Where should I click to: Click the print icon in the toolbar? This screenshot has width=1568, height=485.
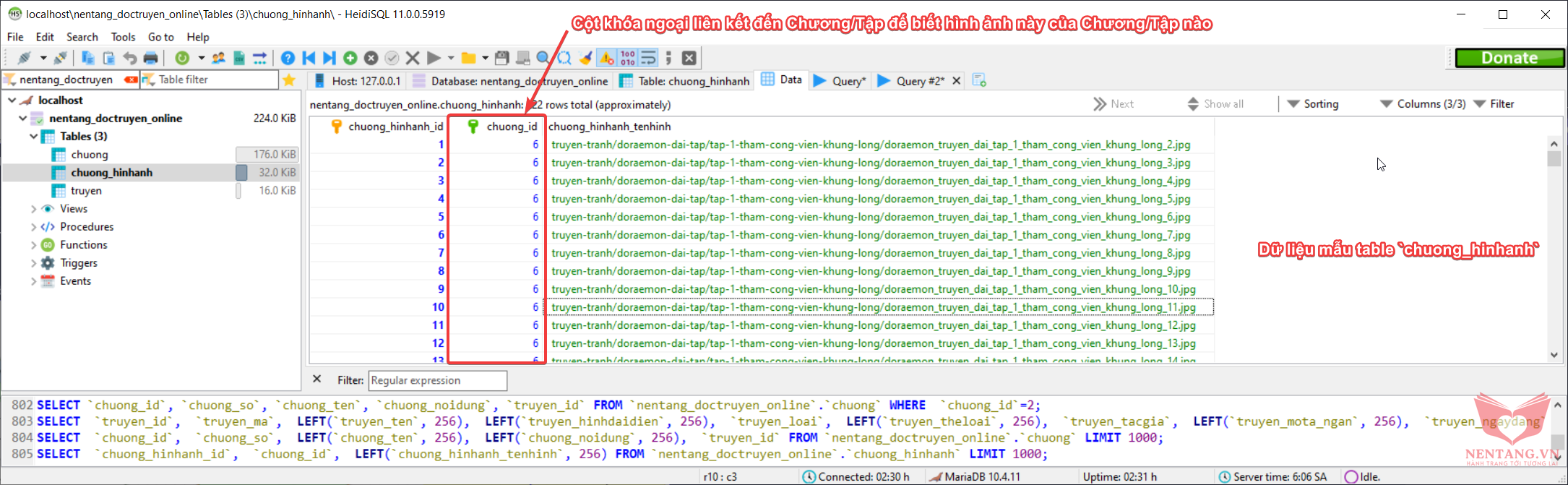150,58
